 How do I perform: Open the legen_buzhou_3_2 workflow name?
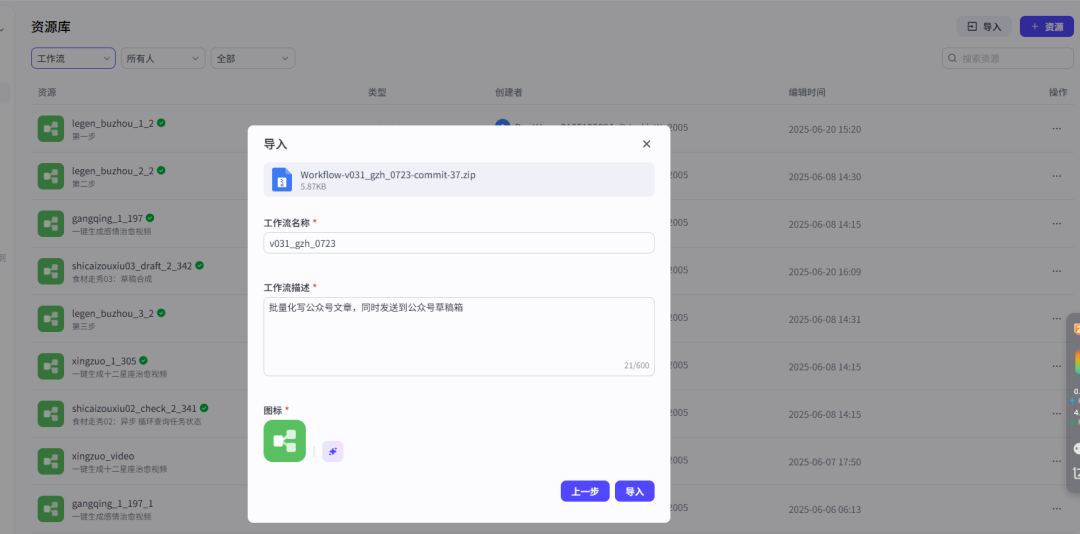113,314
